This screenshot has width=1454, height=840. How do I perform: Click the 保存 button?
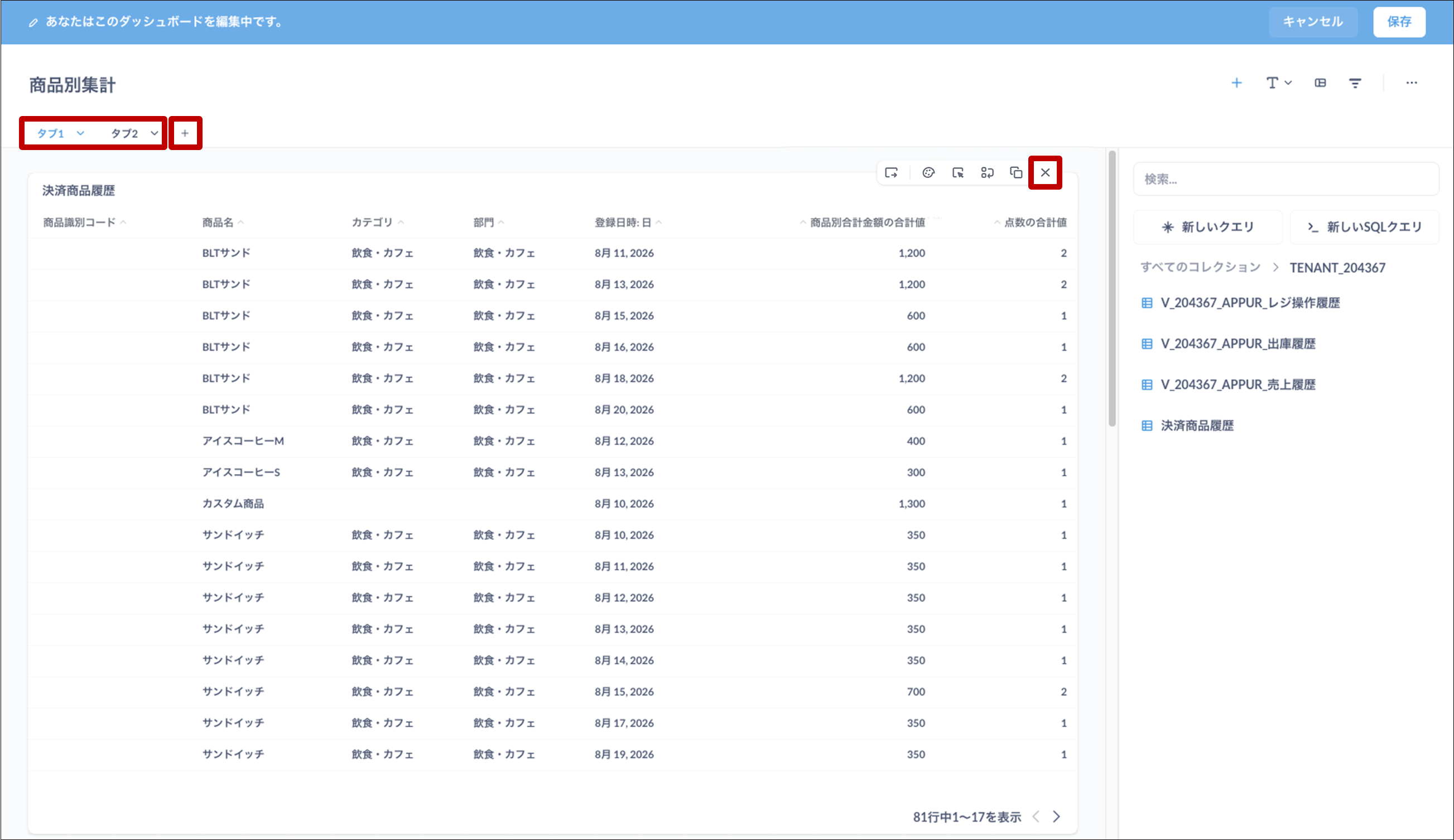pyautogui.click(x=1399, y=22)
